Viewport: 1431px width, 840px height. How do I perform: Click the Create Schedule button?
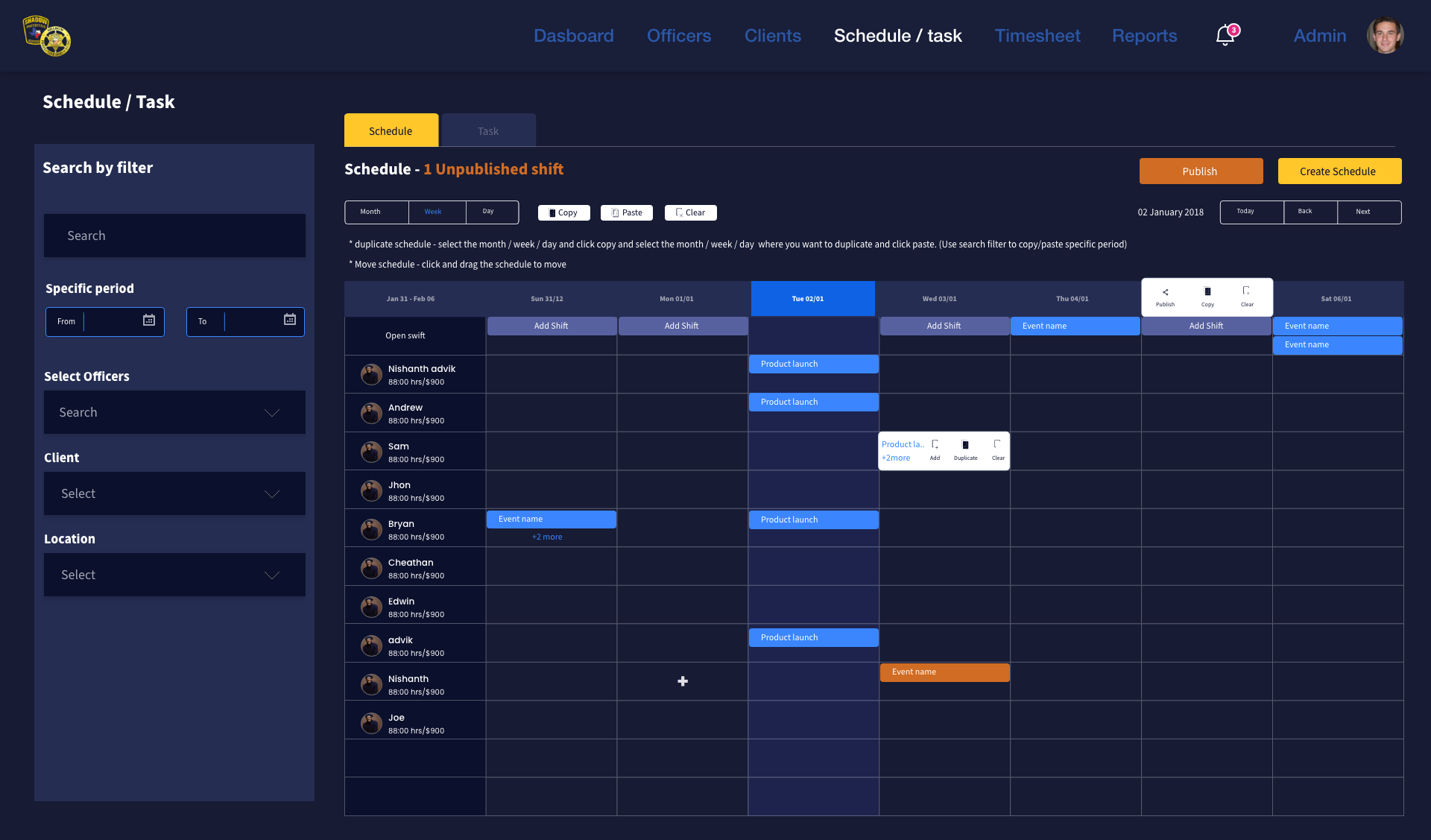pyautogui.click(x=1339, y=171)
